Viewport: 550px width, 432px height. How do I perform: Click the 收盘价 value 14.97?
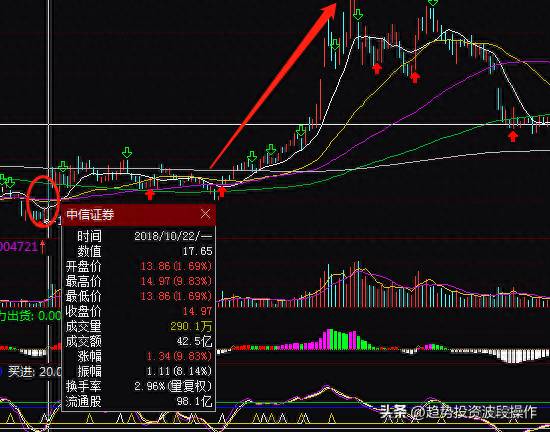click(197, 311)
